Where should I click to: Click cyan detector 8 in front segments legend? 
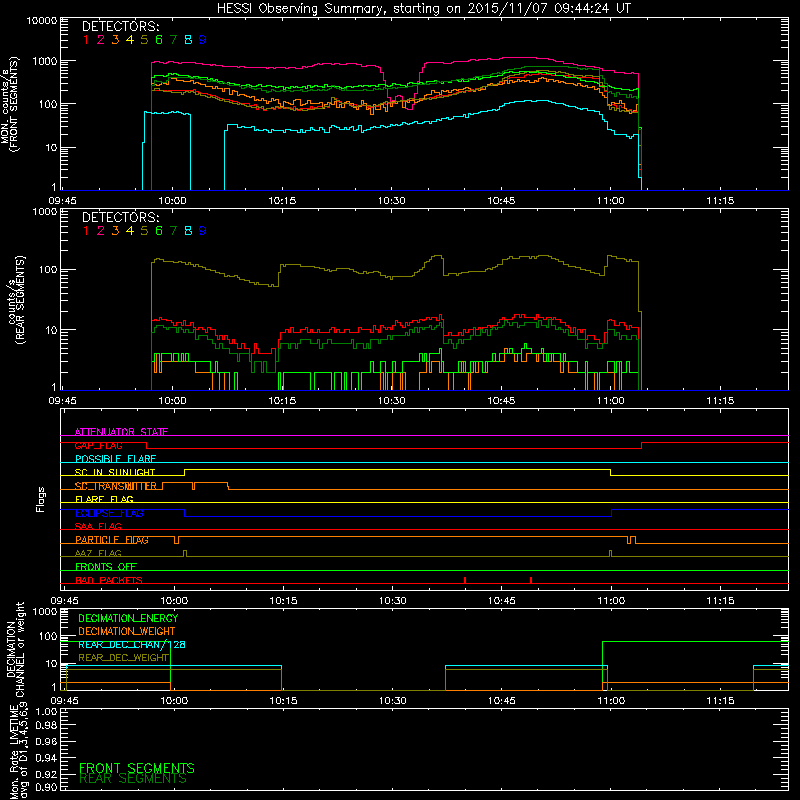188,40
